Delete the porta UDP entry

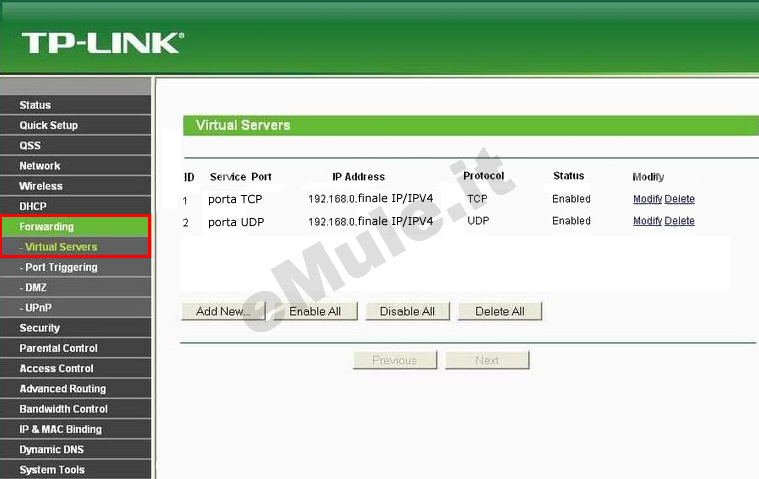click(x=680, y=221)
